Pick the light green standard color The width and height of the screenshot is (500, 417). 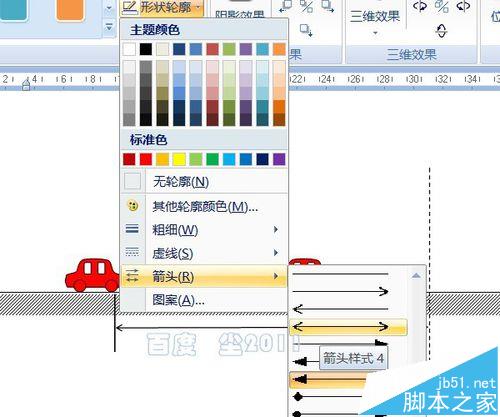point(196,159)
